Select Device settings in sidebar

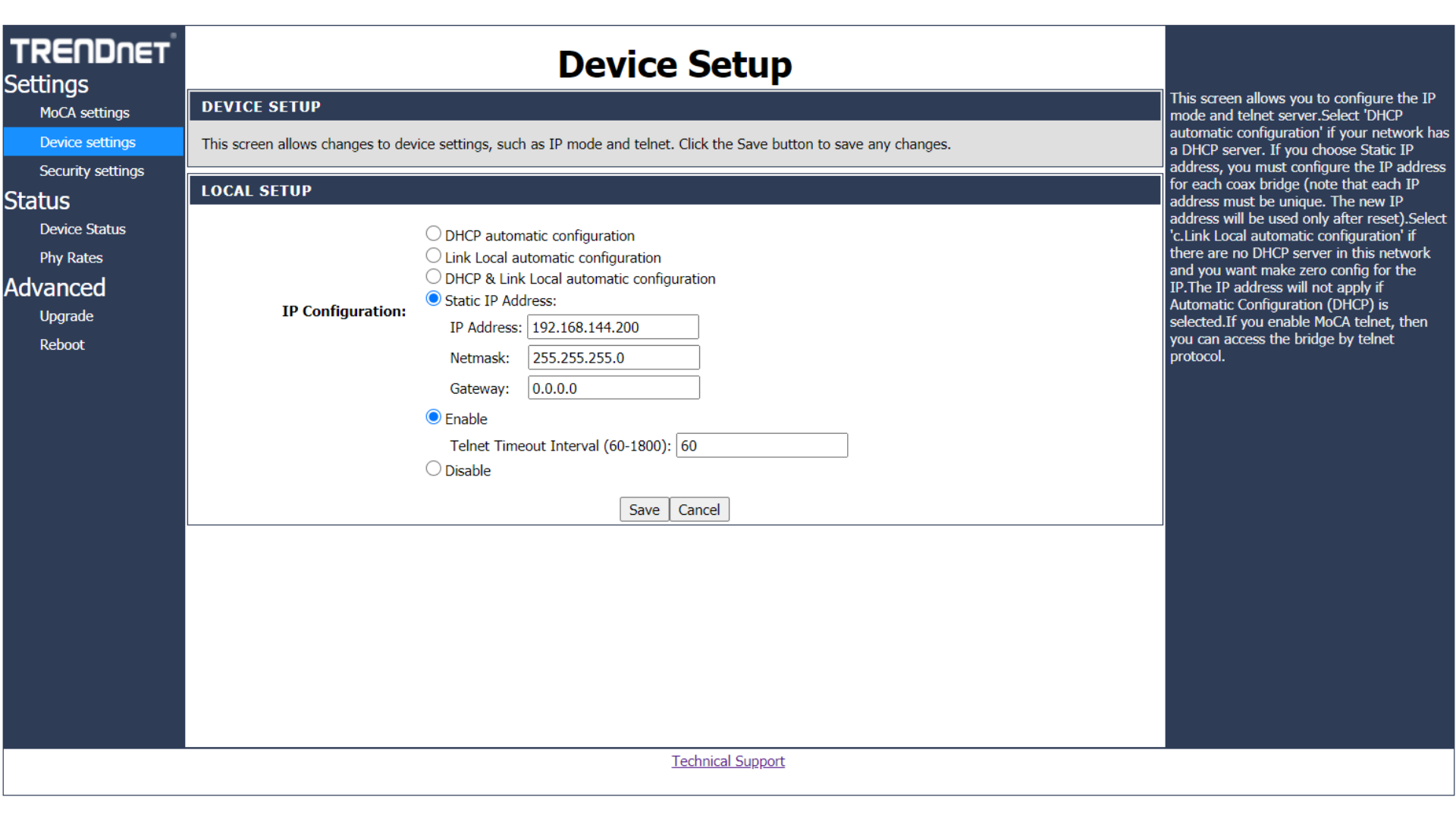tap(87, 143)
